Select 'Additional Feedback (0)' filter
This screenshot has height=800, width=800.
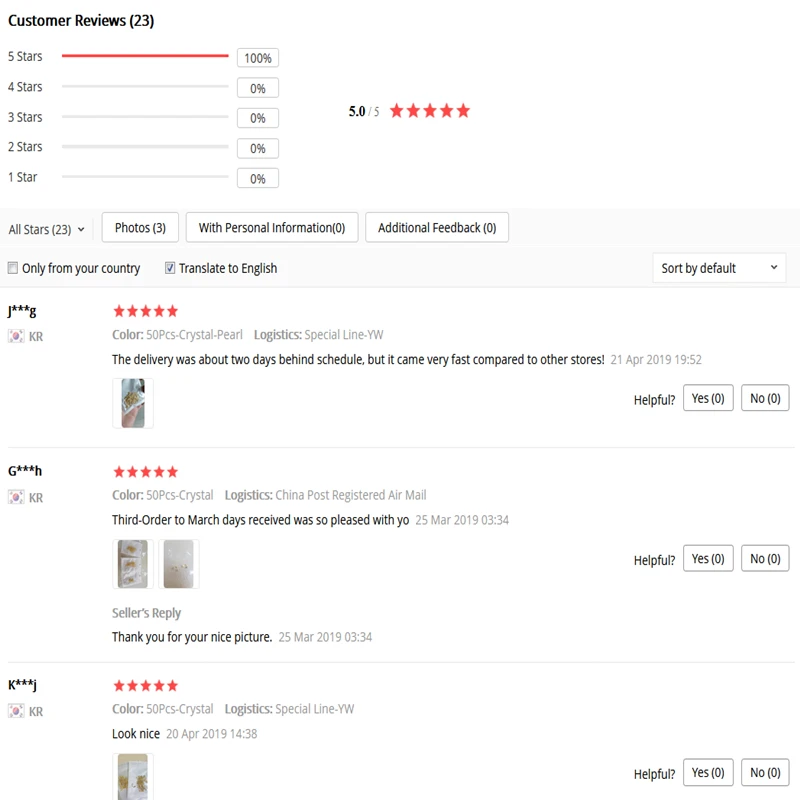tap(437, 228)
